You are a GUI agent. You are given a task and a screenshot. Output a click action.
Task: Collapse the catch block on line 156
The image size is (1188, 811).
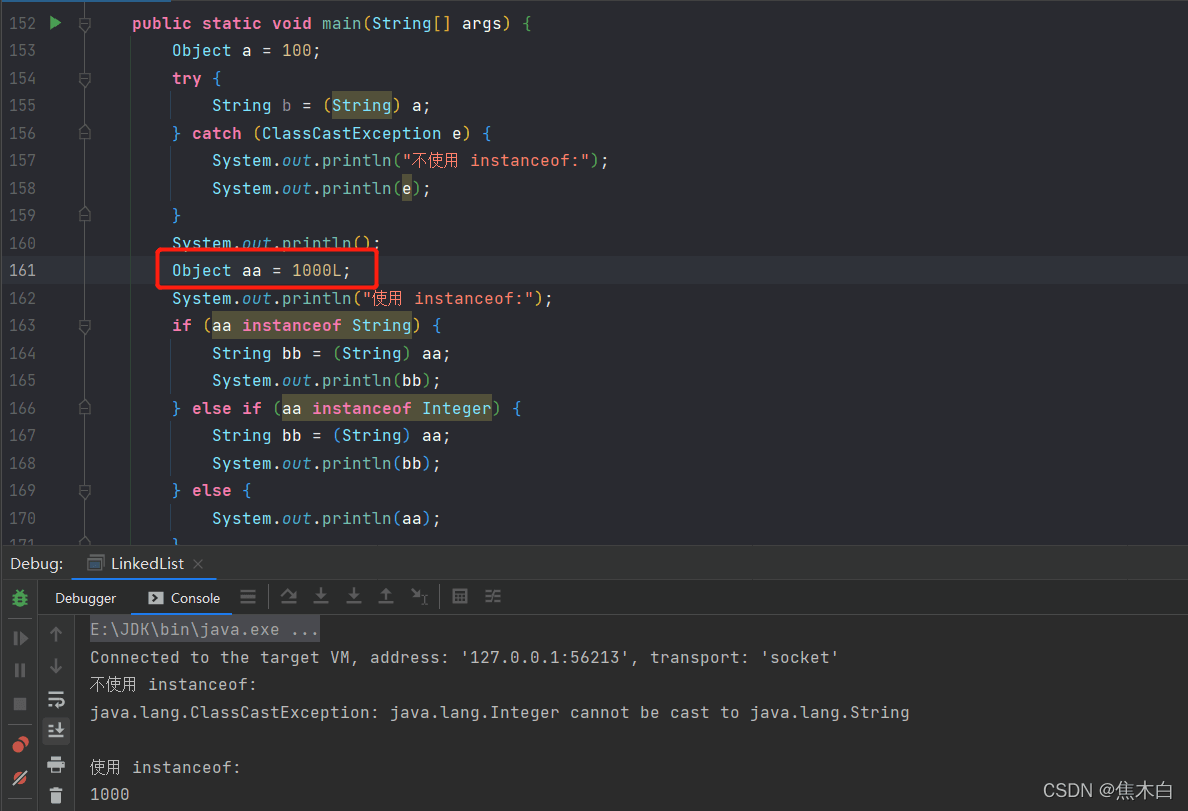(x=84, y=131)
